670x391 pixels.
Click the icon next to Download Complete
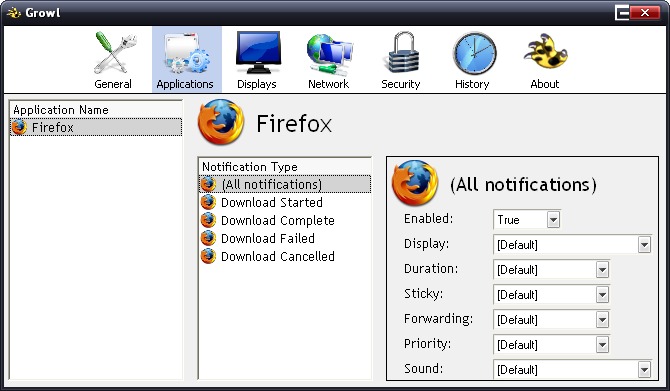point(208,220)
